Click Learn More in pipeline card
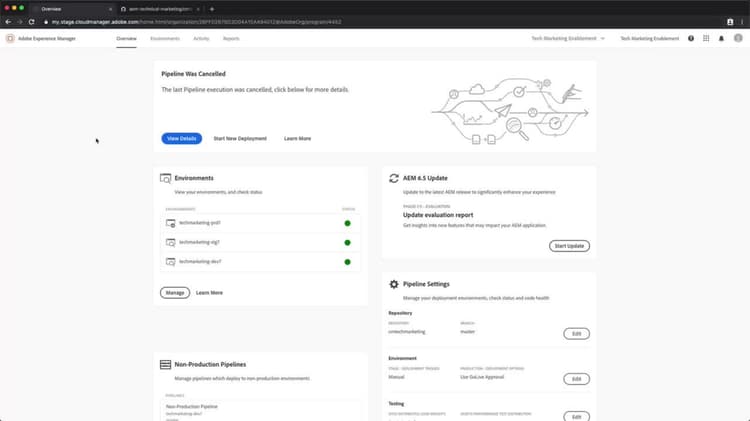The image size is (750, 421). tap(298, 138)
